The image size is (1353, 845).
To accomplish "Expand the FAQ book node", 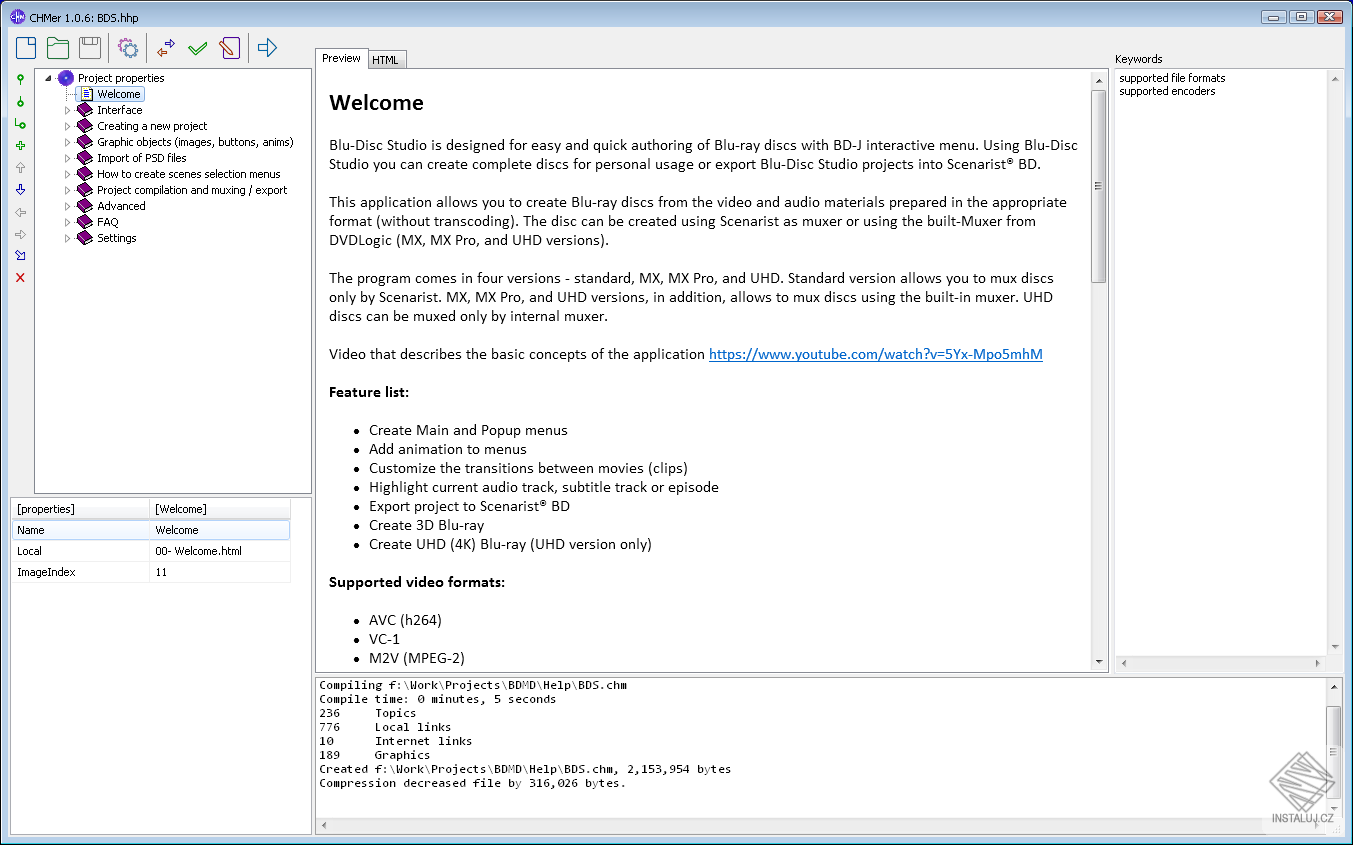I will coord(68,222).
